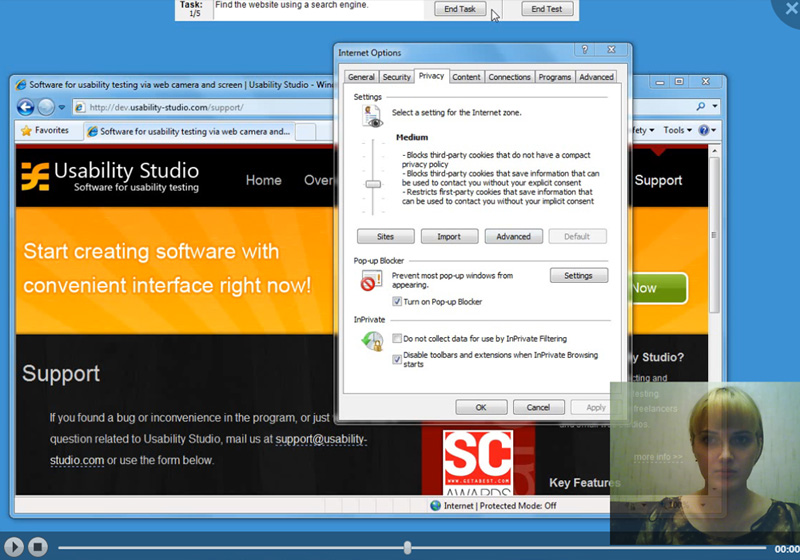Click the SC Awards badge image
Image resolution: width=800 pixels, height=560 pixels.
tap(478, 462)
